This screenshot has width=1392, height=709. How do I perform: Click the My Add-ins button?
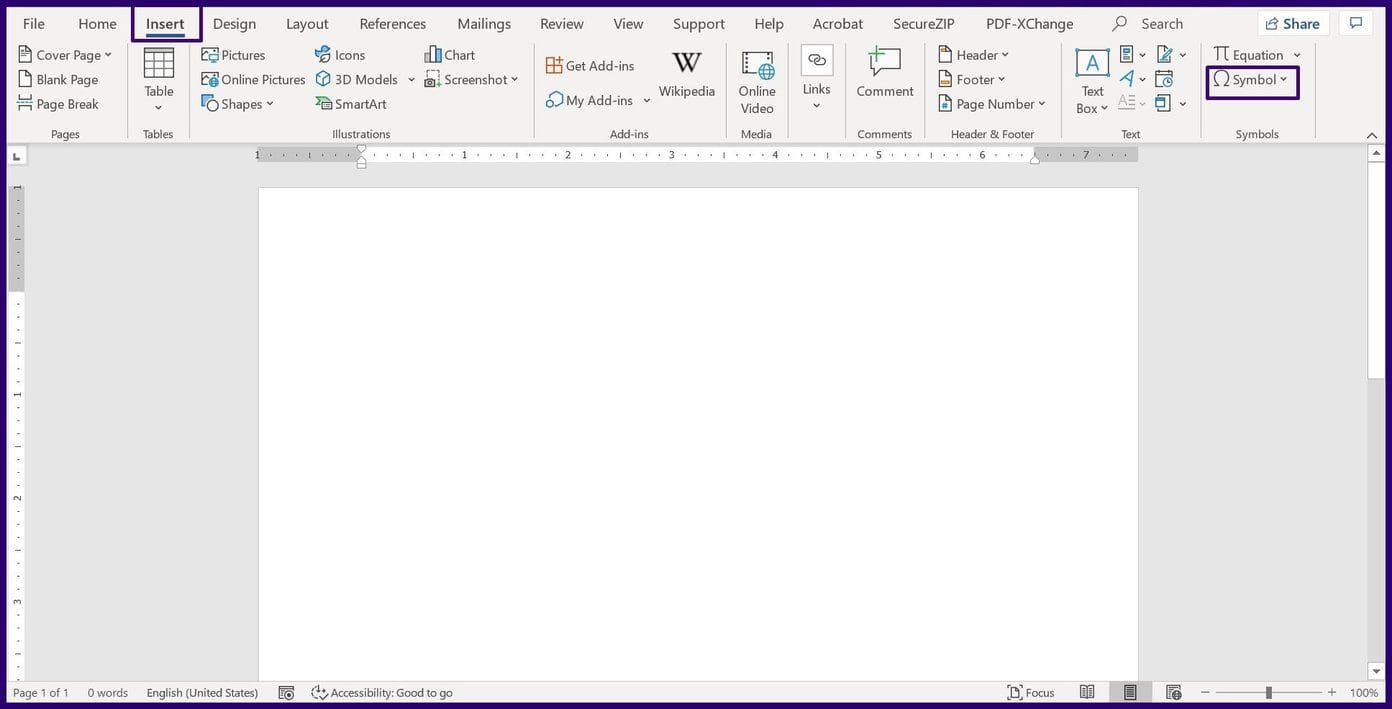[590, 100]
